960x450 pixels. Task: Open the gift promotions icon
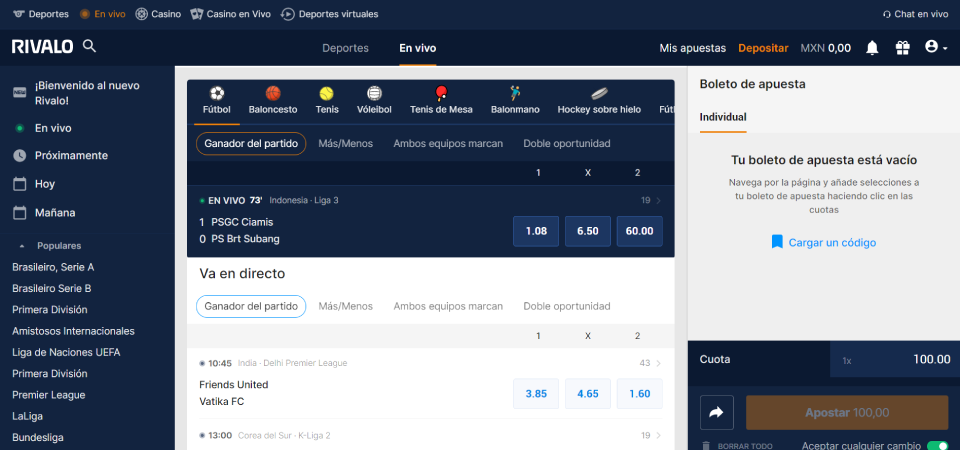click(x=902, y=48)
